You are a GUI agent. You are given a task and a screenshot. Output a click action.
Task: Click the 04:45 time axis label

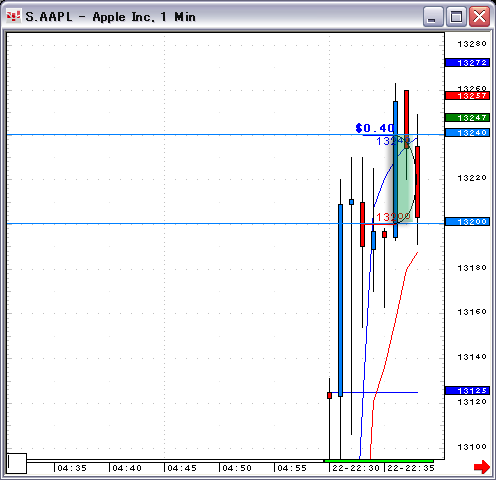point(182,468)
